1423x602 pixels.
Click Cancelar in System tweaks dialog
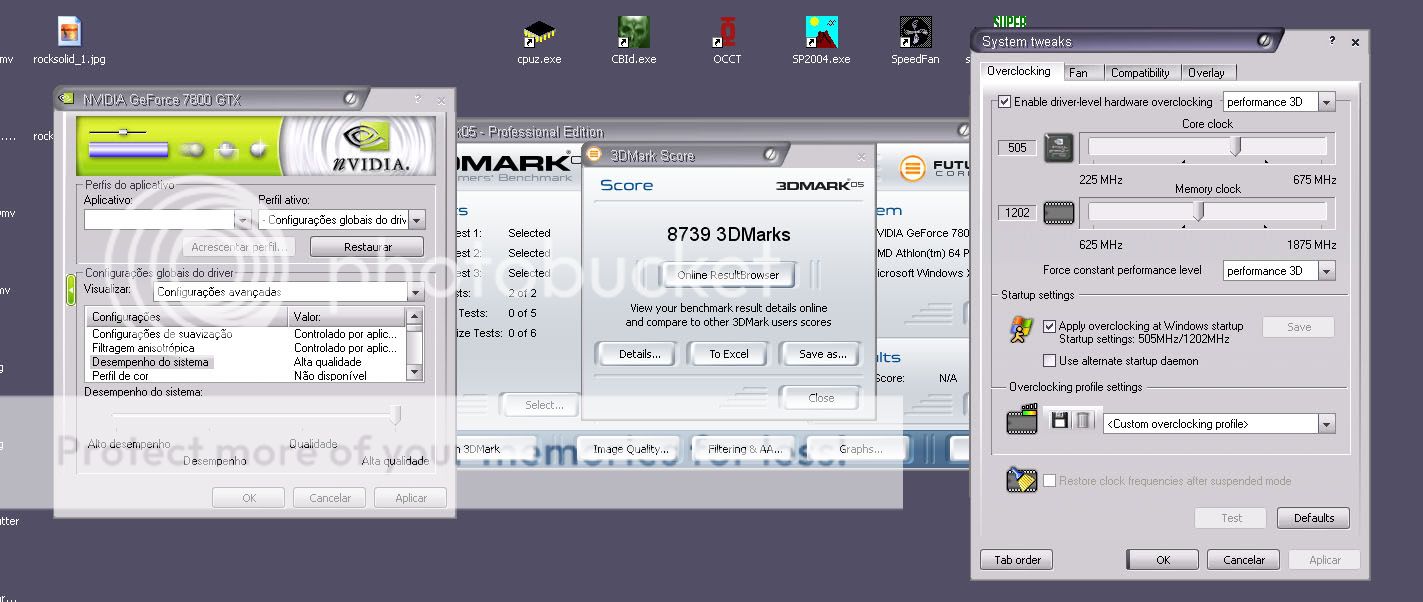(x=1243, y=560)
